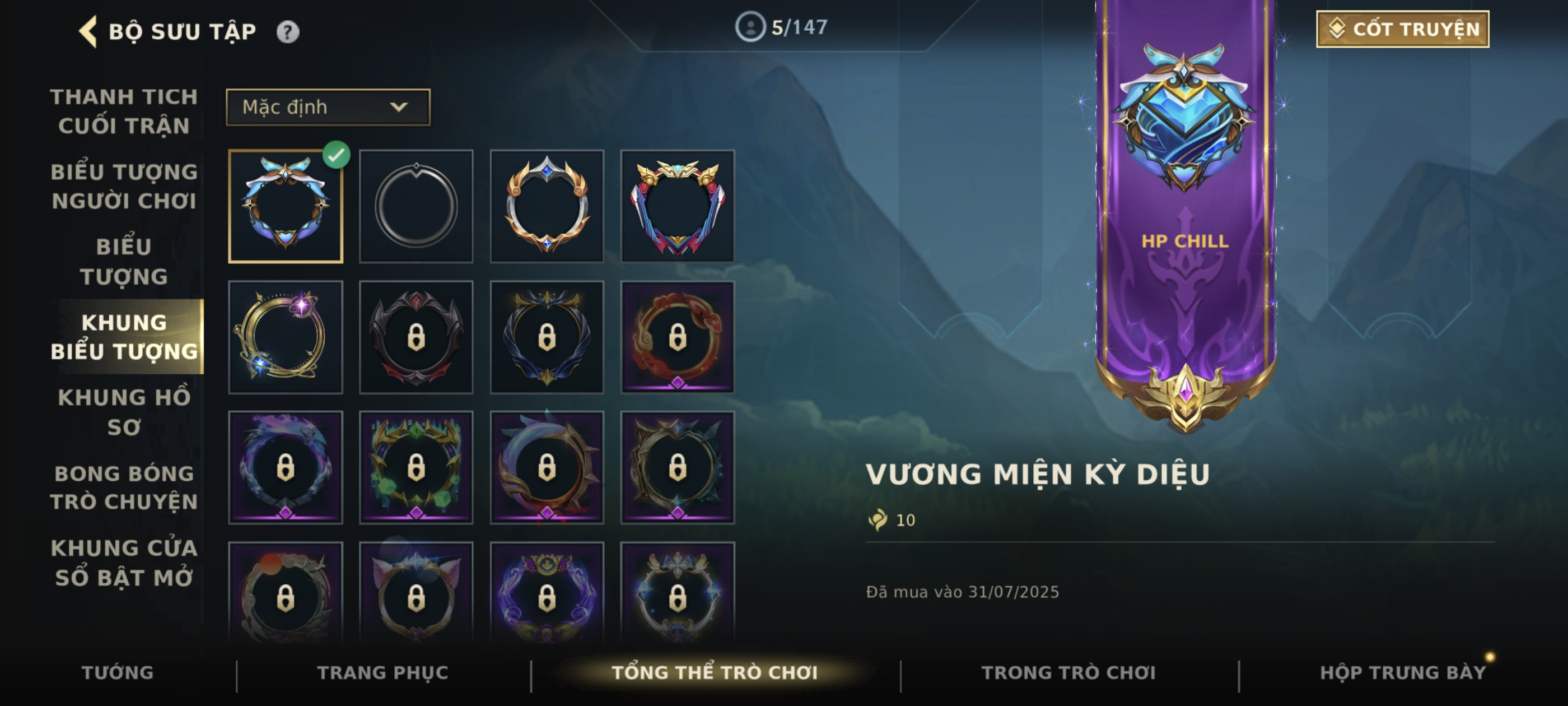Open the Mặc định sort dropdown
This screenshot has height=706, width=1568.
(x=328, y=107)
